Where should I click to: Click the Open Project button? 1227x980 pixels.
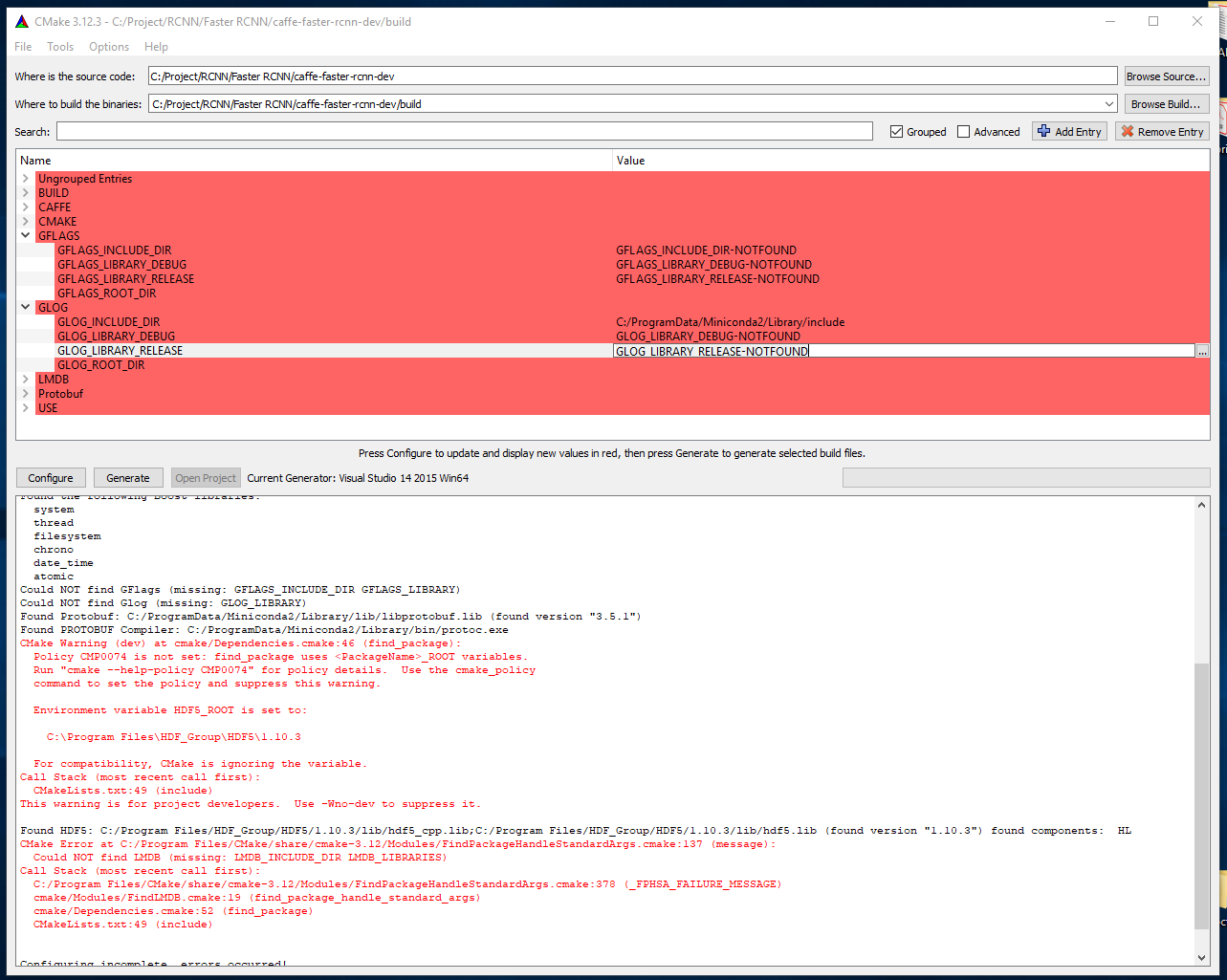(206, 478)
